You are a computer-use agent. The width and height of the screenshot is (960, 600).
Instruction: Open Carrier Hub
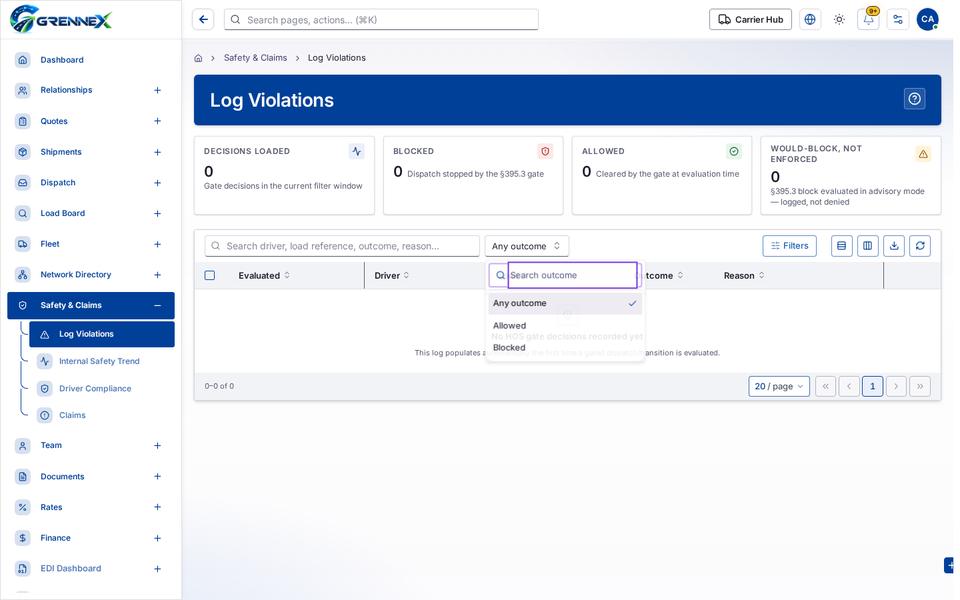point(750,20)
